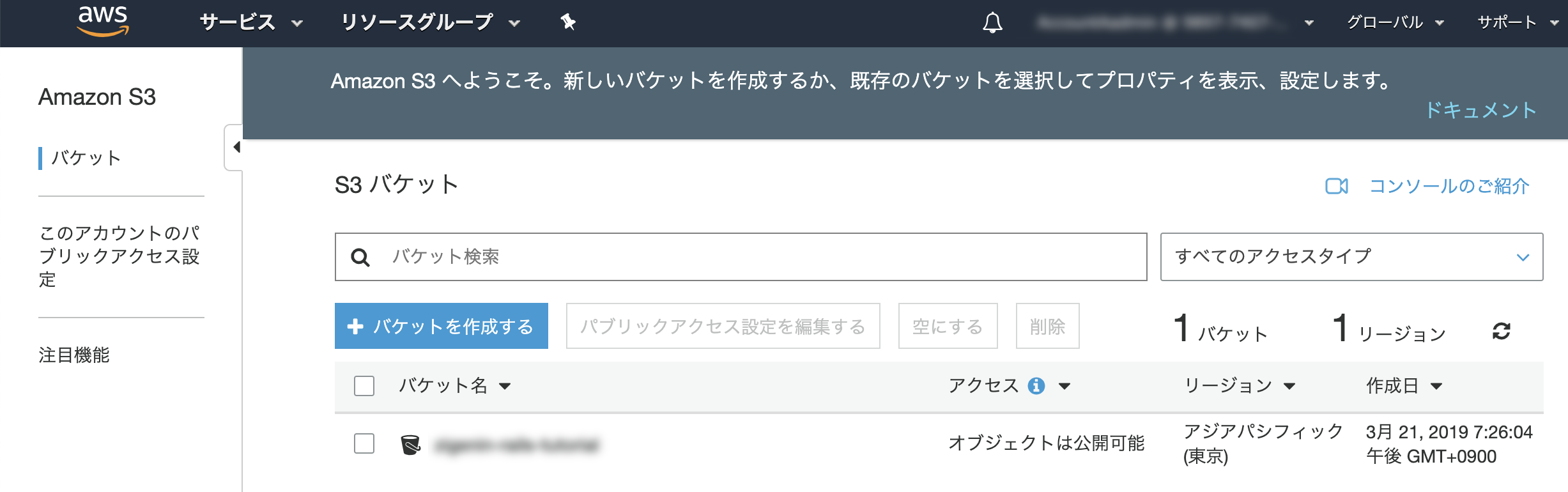This screenshot has width=1568, height=492.
Task: Sort by バケット名 column
Action: click(x=454, y=385)
